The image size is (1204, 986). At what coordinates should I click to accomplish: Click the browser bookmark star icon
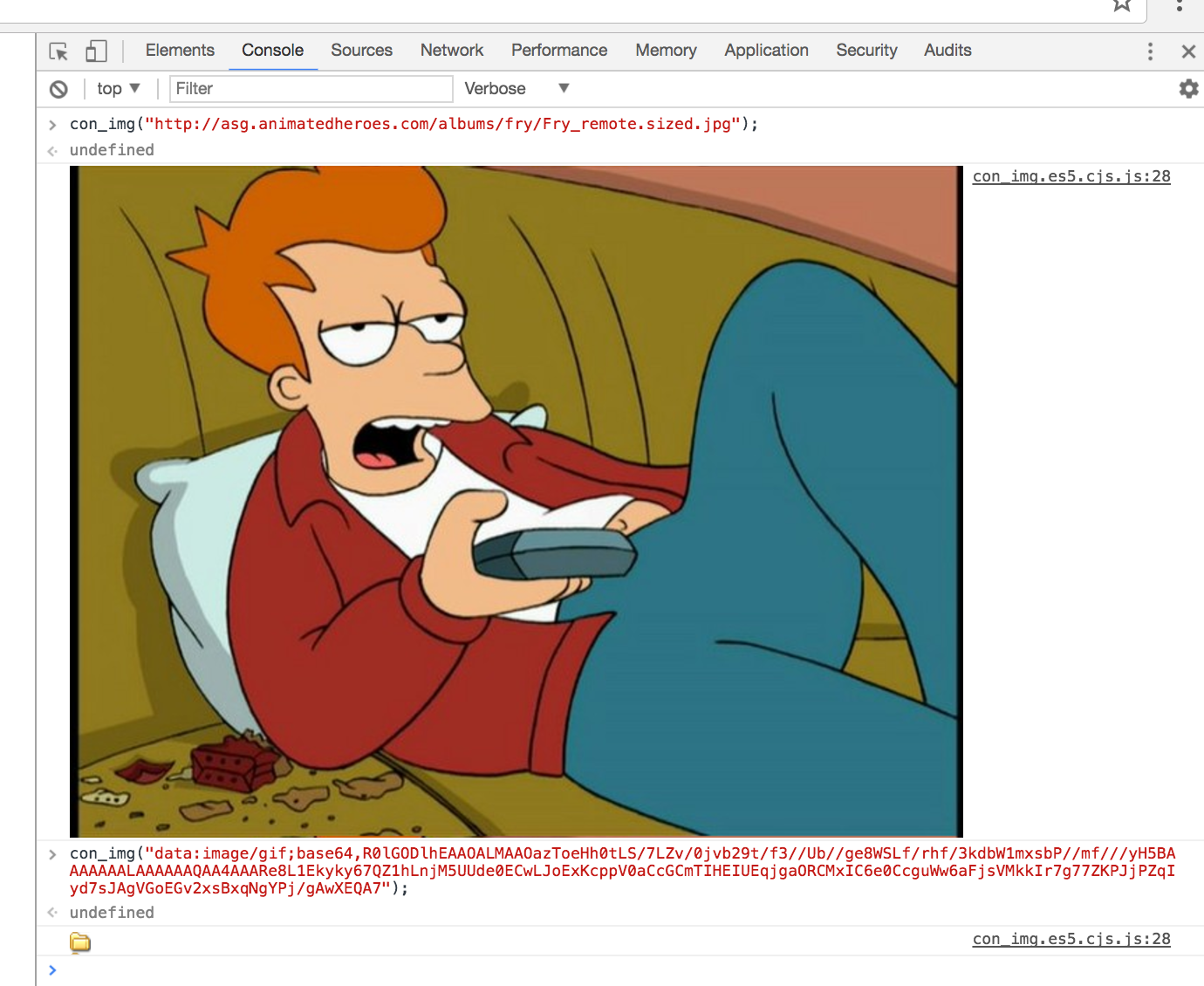click(x=1122, y=4)
